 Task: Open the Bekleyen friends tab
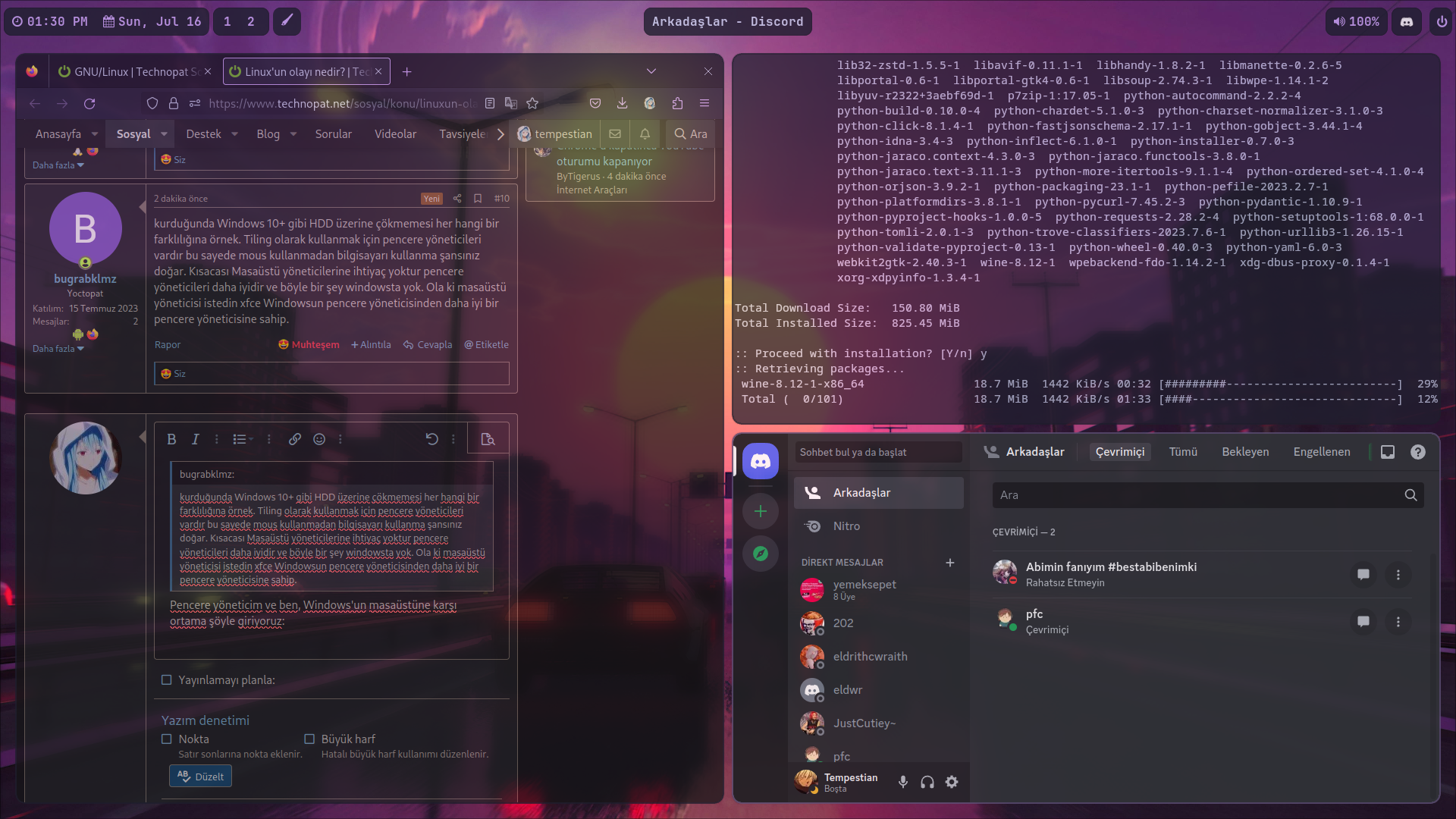click(1244, 452)
